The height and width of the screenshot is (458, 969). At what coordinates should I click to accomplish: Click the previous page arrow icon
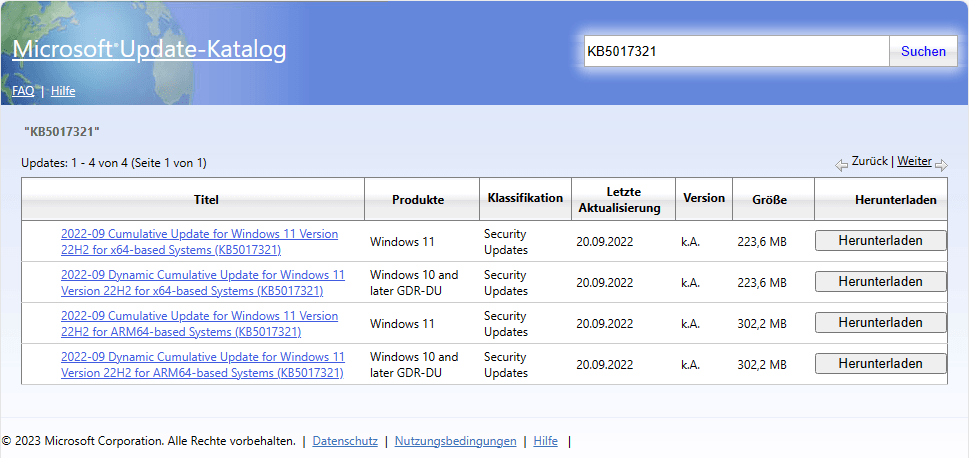click(x=841, y=166)
